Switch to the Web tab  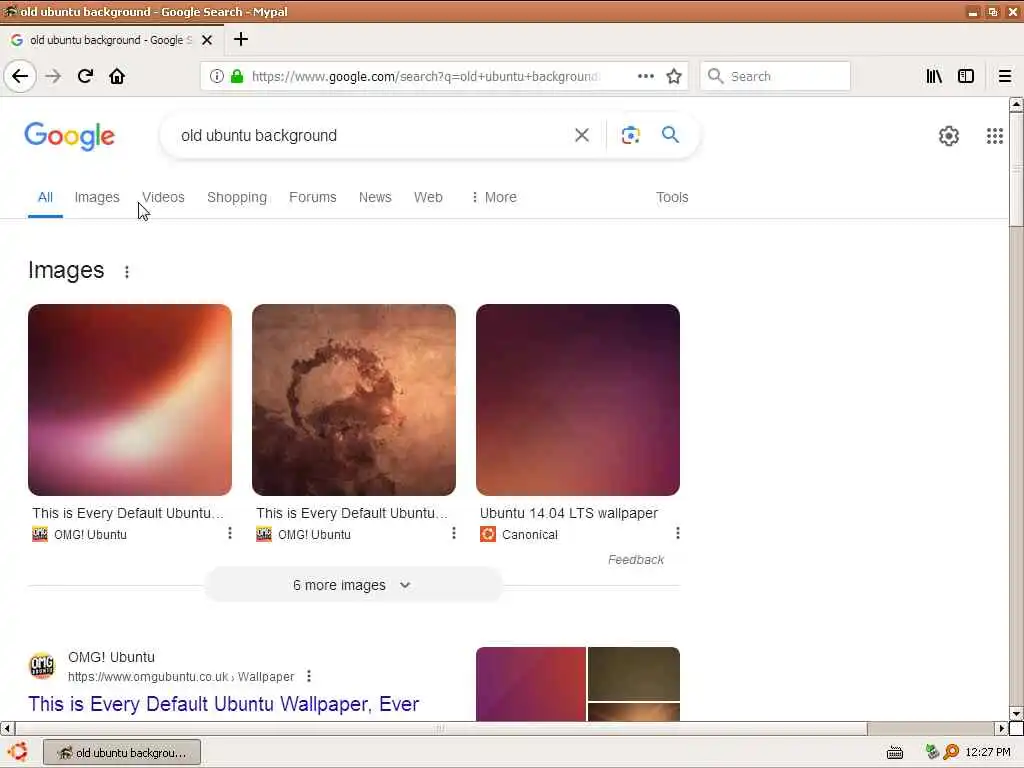coord(428,197)
